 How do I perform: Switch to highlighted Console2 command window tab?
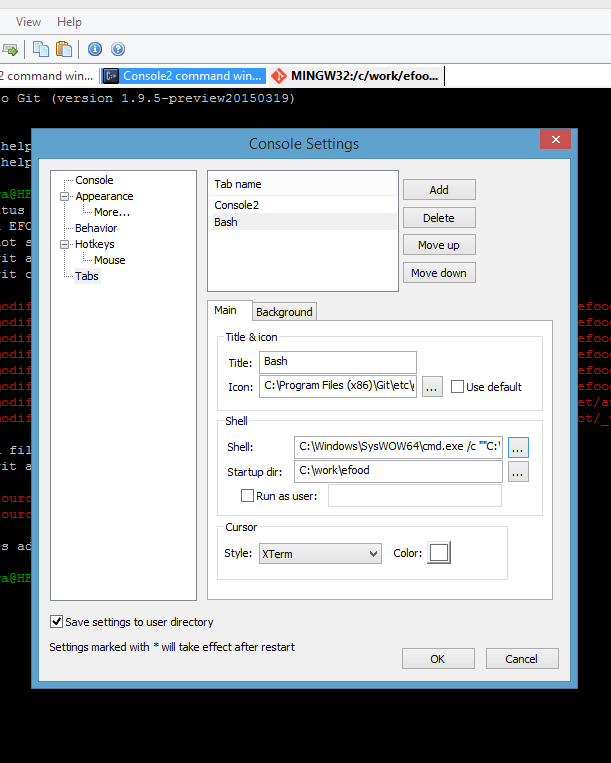point(185,76)
